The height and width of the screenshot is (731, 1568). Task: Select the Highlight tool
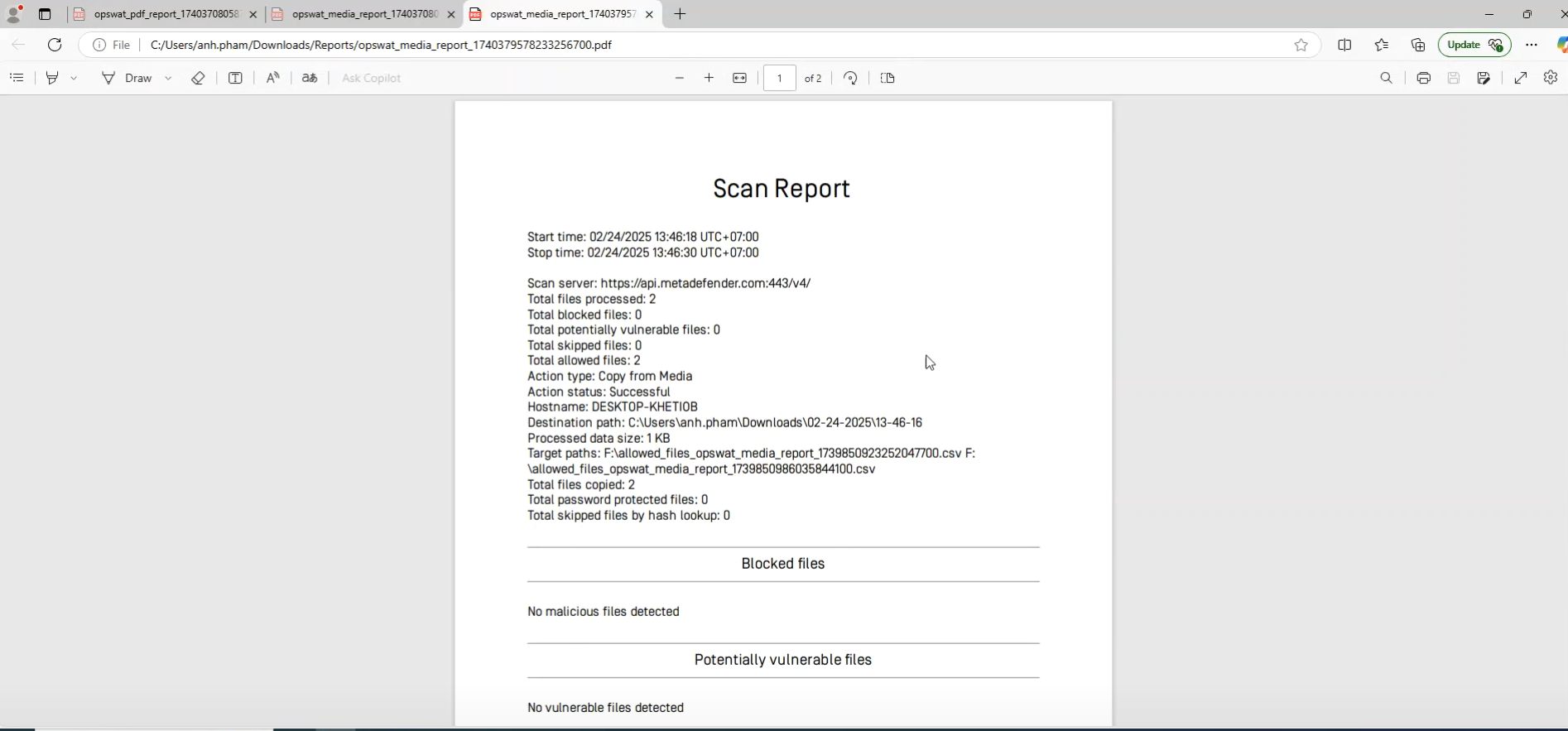pos(53,78)
